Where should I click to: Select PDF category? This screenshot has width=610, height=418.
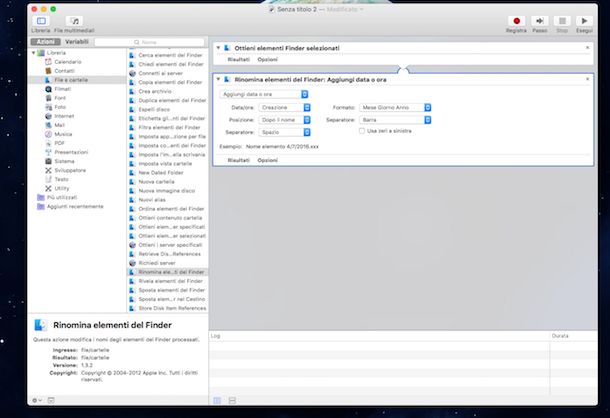[59, 143]
